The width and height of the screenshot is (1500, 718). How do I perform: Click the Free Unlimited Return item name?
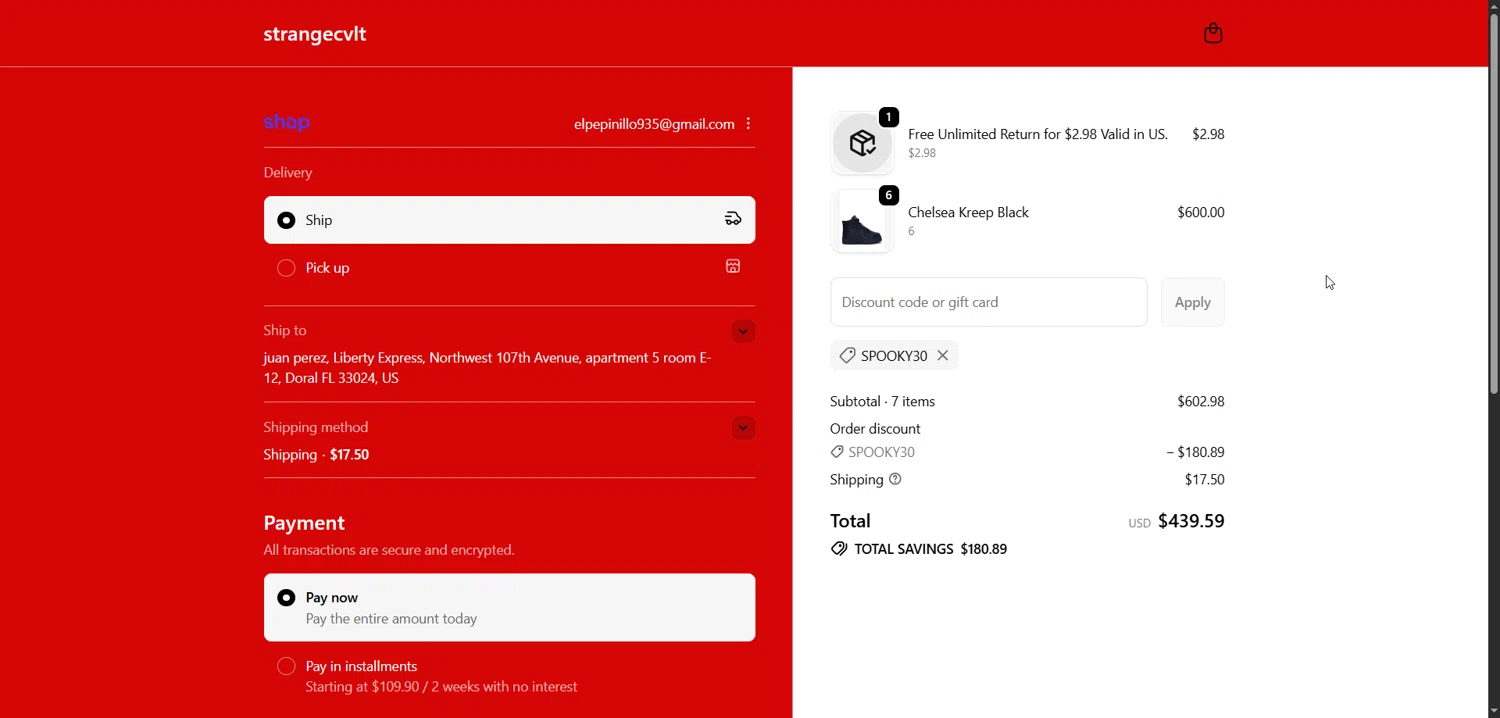point(1037,134)
